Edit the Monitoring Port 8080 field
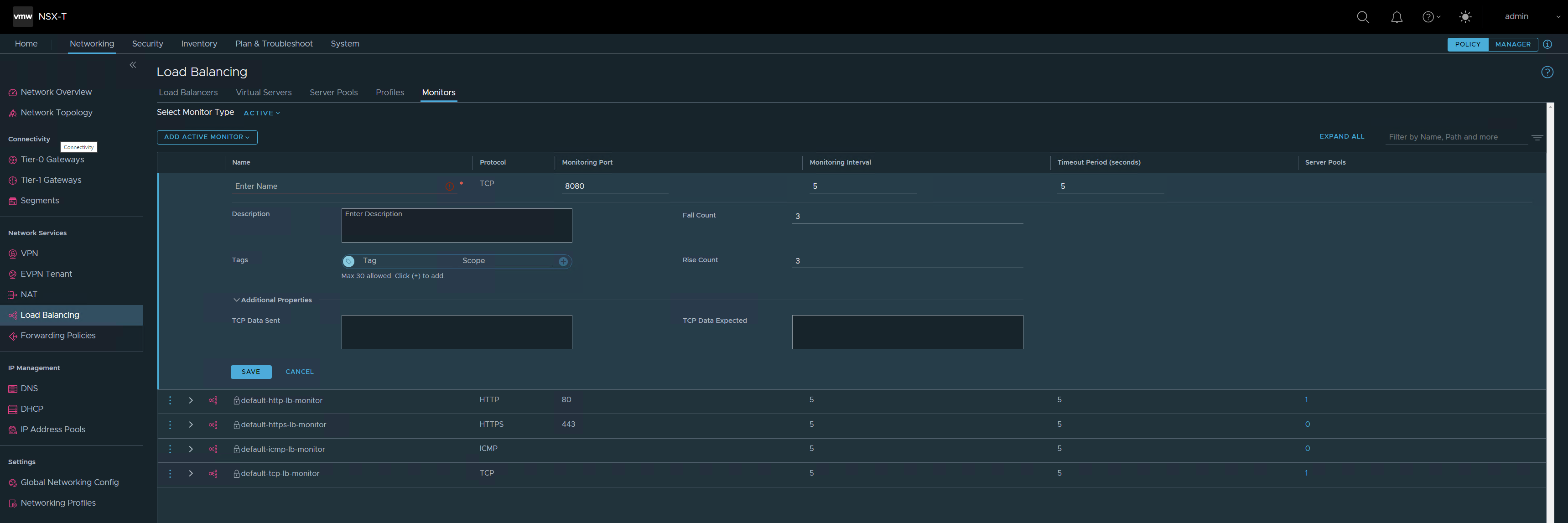Screen dimensions: 1568x523 pyautogui.click(x=615, y=186)
